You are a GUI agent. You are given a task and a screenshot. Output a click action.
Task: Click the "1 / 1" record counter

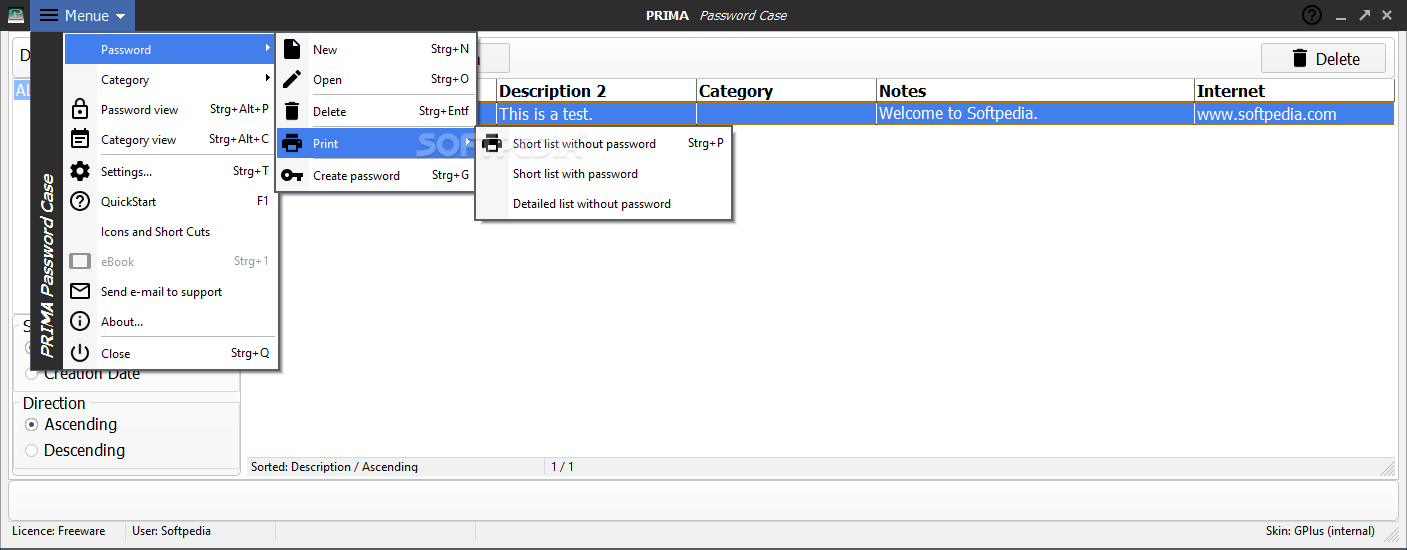[x=562, y=467]
